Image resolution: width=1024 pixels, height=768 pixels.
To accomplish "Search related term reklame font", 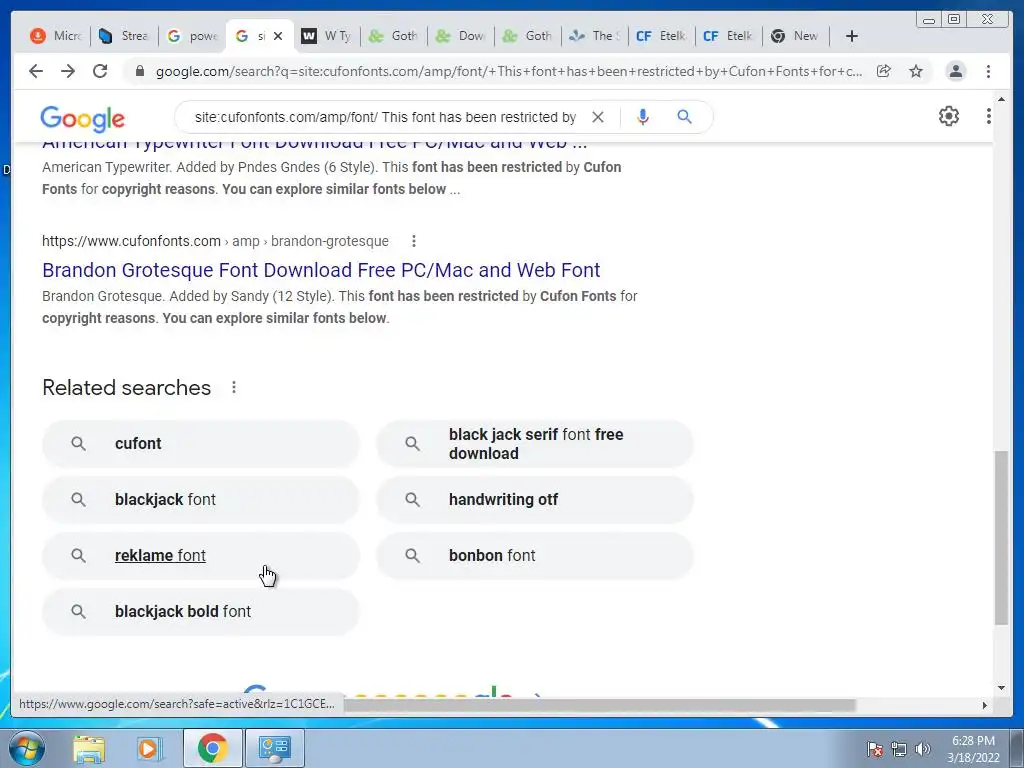I will tap(200, 556).
